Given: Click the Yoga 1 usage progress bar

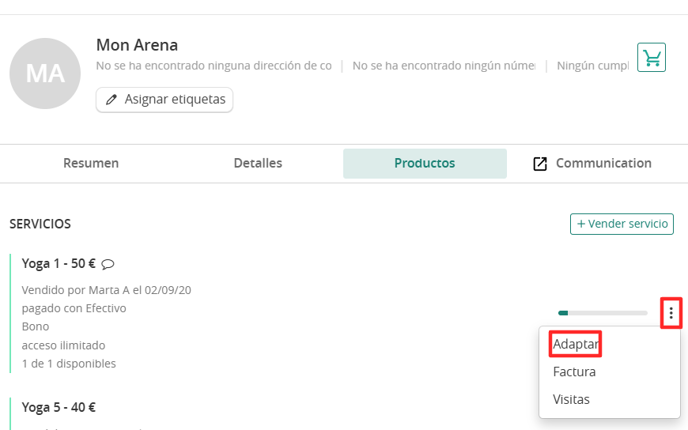Looking at the screenshot, I should point(602,313).
